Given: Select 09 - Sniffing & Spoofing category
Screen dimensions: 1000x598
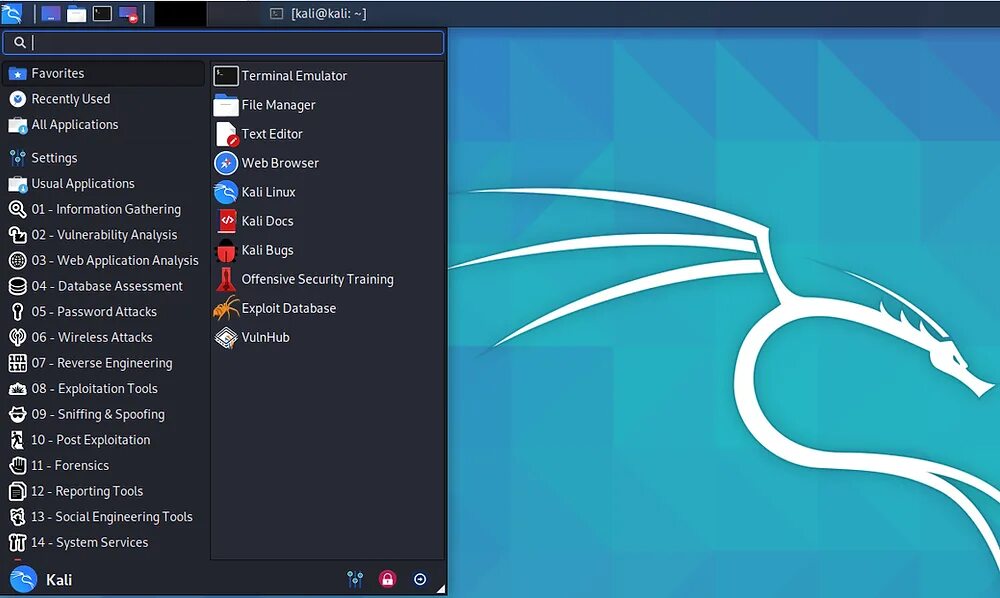Looking at the screenshot, I should click(x=104, y=414).
